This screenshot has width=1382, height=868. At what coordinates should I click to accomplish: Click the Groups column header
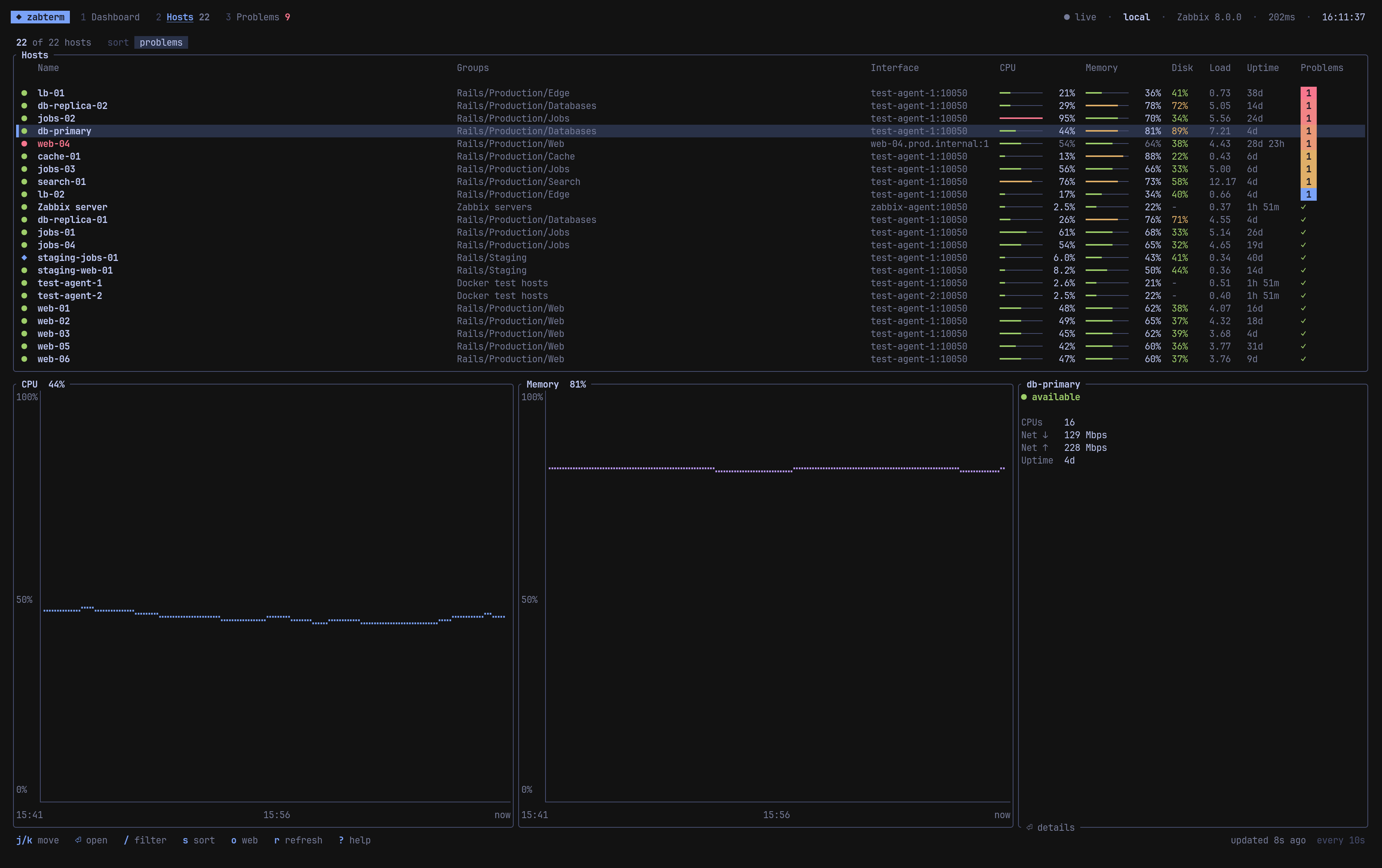[472, 68]
